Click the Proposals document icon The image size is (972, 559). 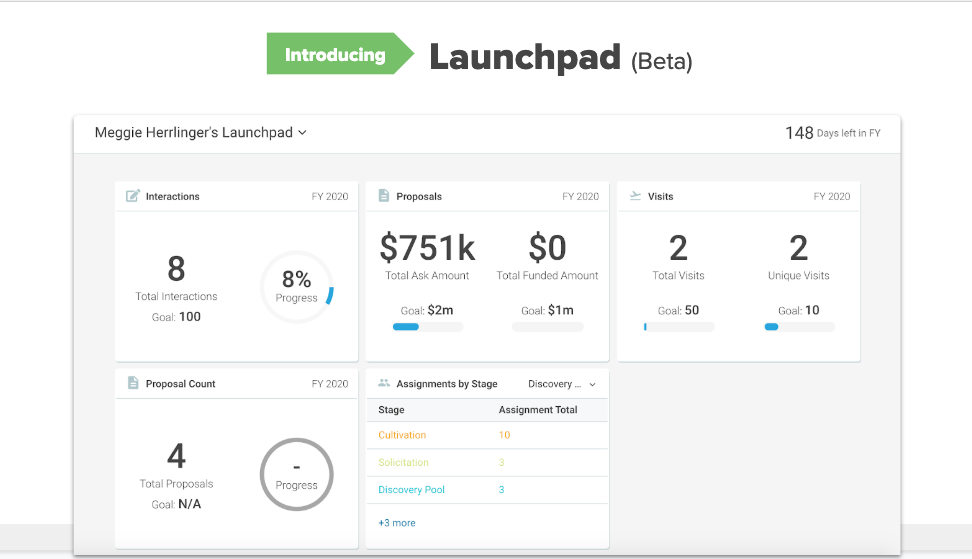tap(384, 196)
